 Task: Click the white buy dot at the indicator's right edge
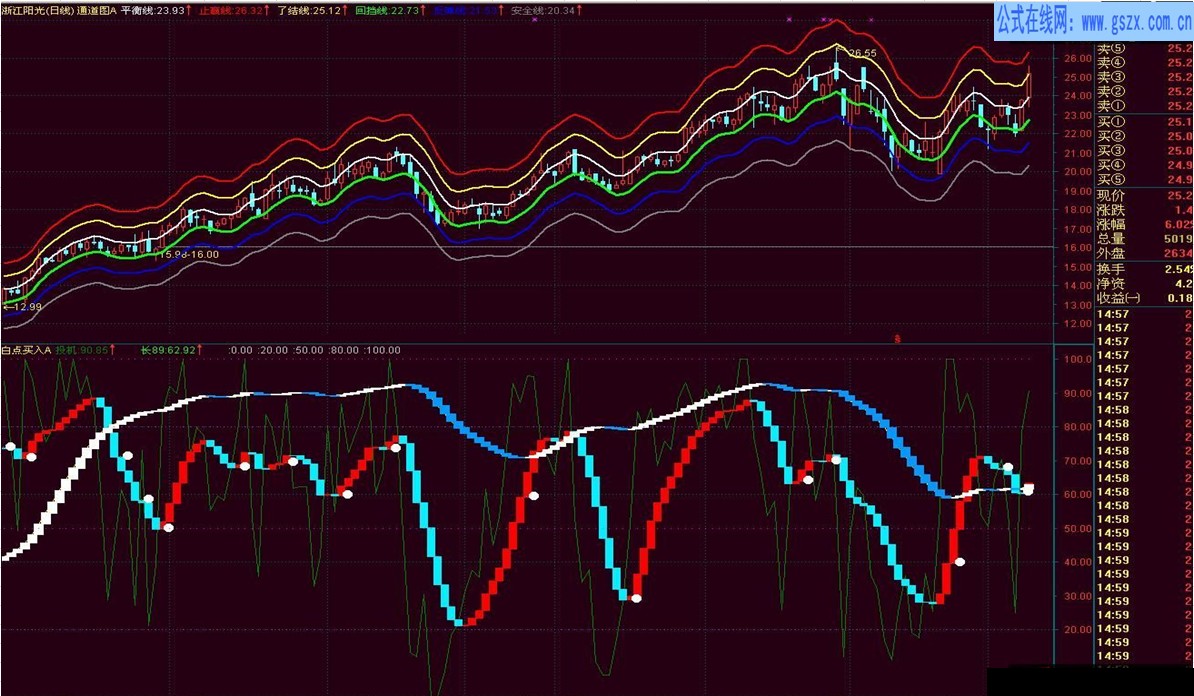tap(1028, 490)
